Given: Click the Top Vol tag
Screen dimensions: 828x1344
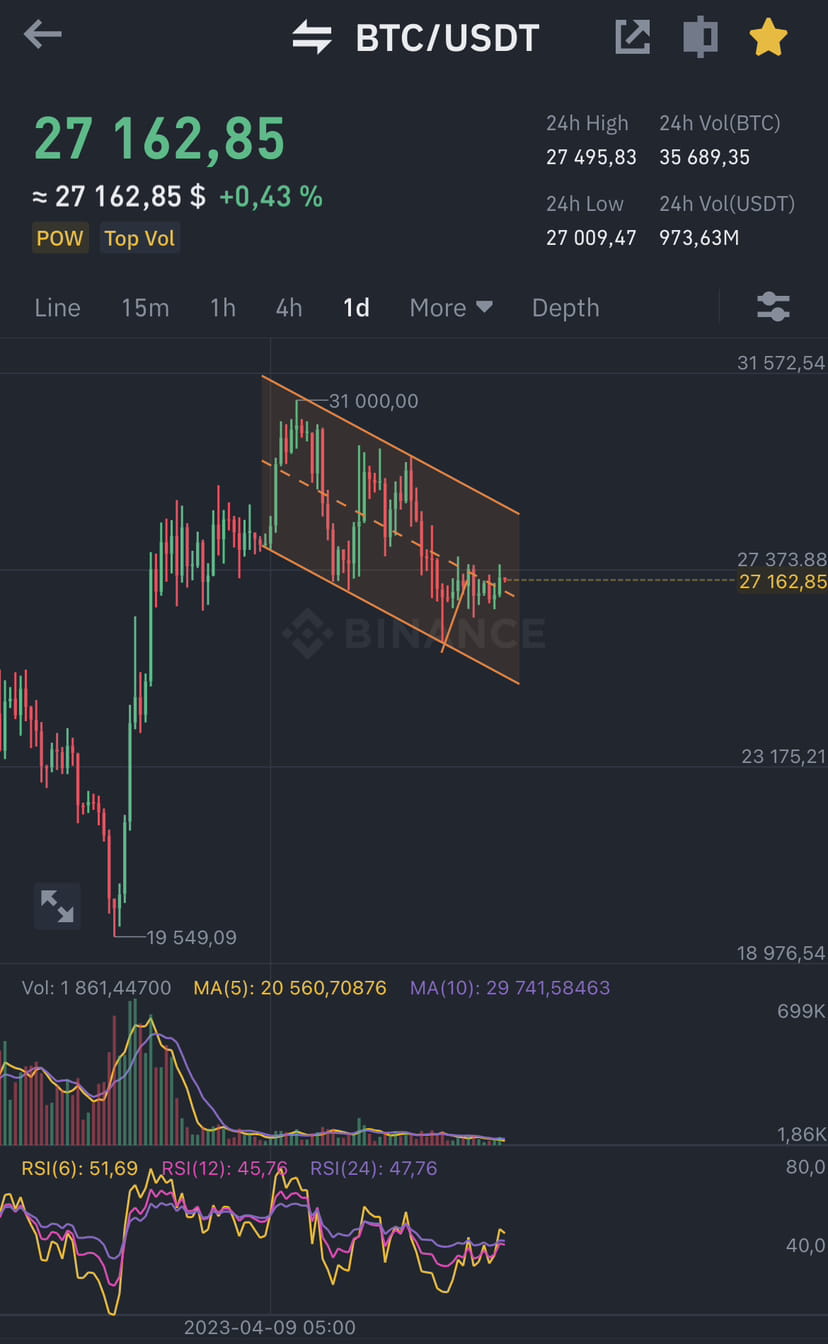Looking at the screenshot, I should [x=139, y=238].
